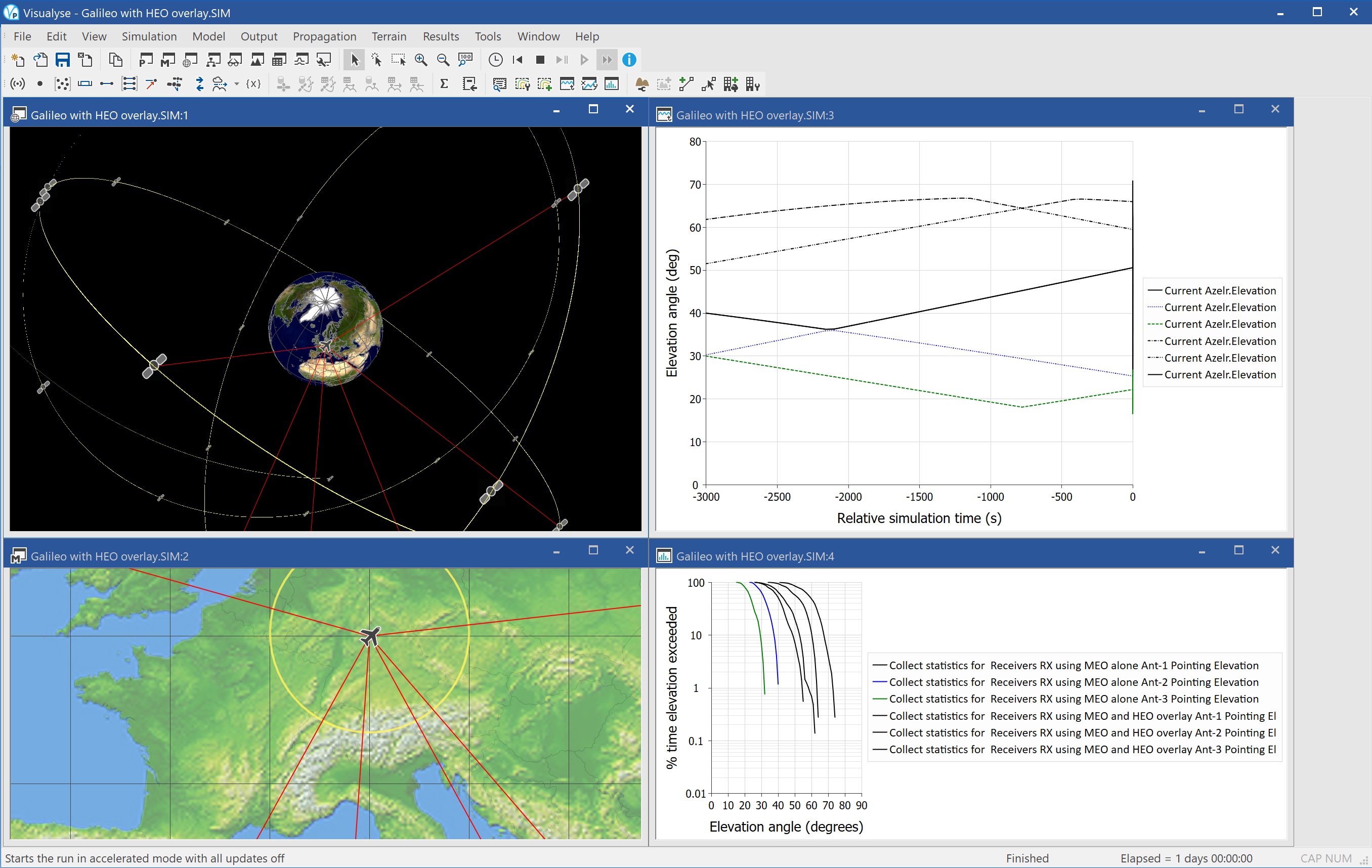
Task: Open a new model hierarchy tree view
Action: click(x=213, y=60)
